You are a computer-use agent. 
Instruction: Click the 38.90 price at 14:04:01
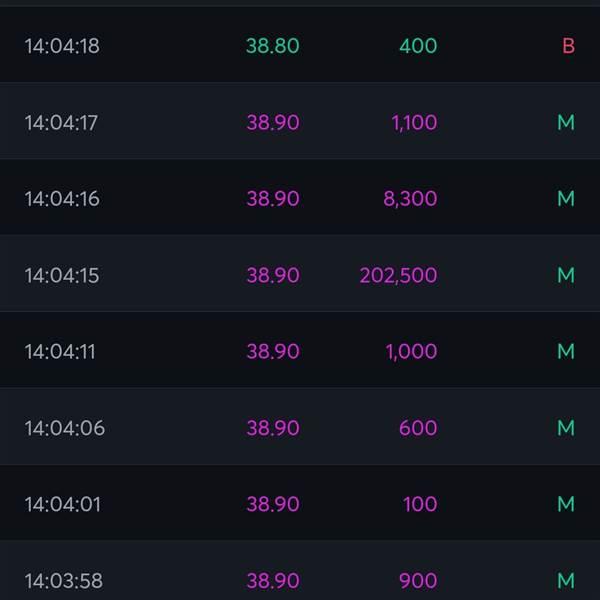tap(272, 504)
